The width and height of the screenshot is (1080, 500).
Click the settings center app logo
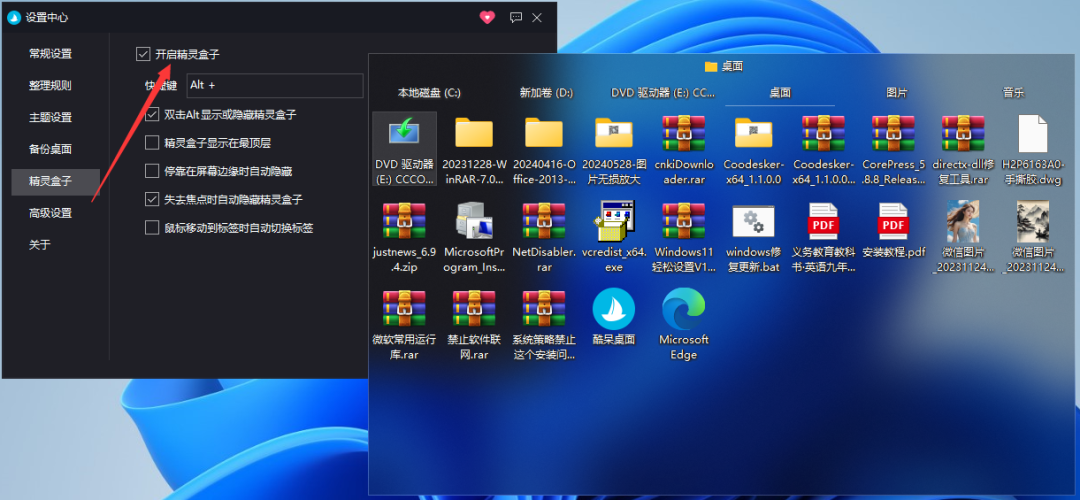(14, 18)
